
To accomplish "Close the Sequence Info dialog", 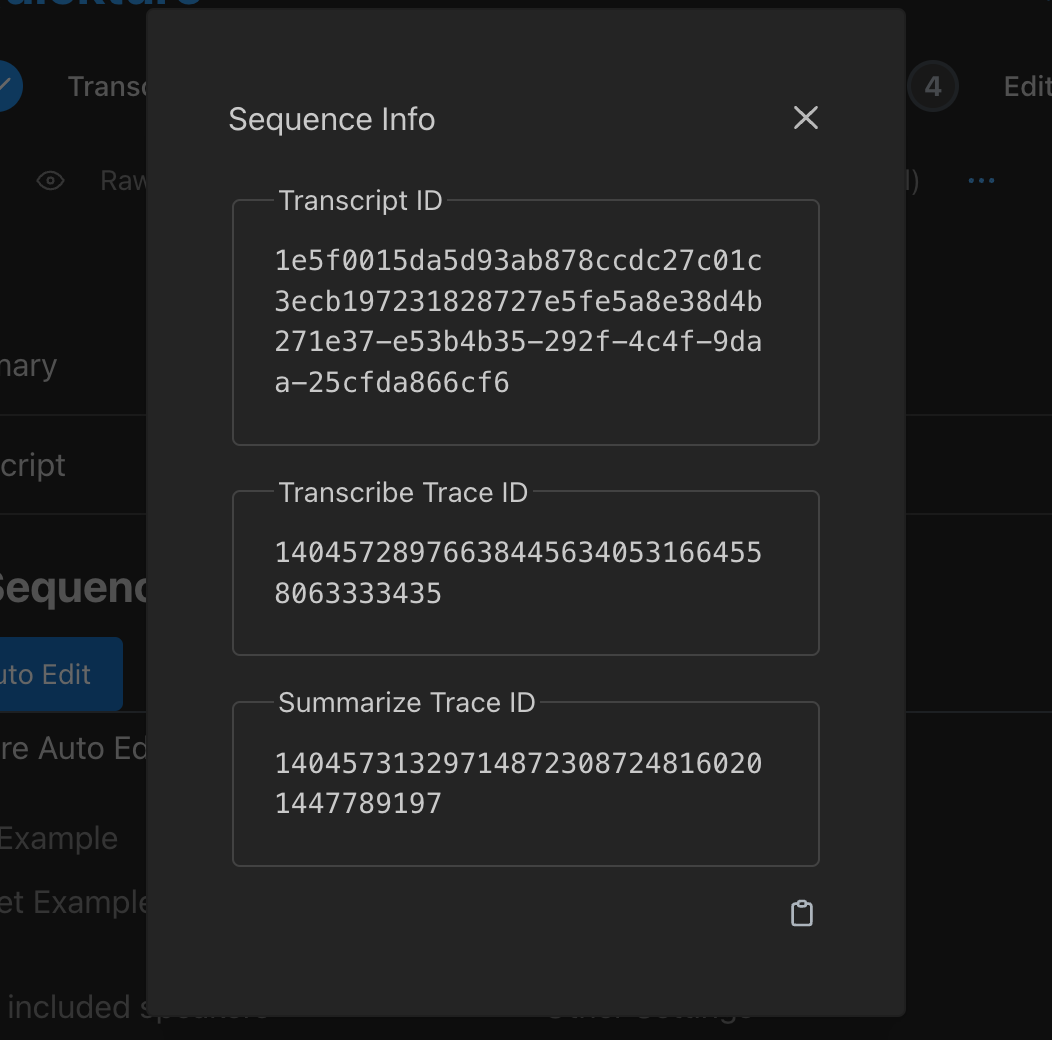I will [805, 118].
